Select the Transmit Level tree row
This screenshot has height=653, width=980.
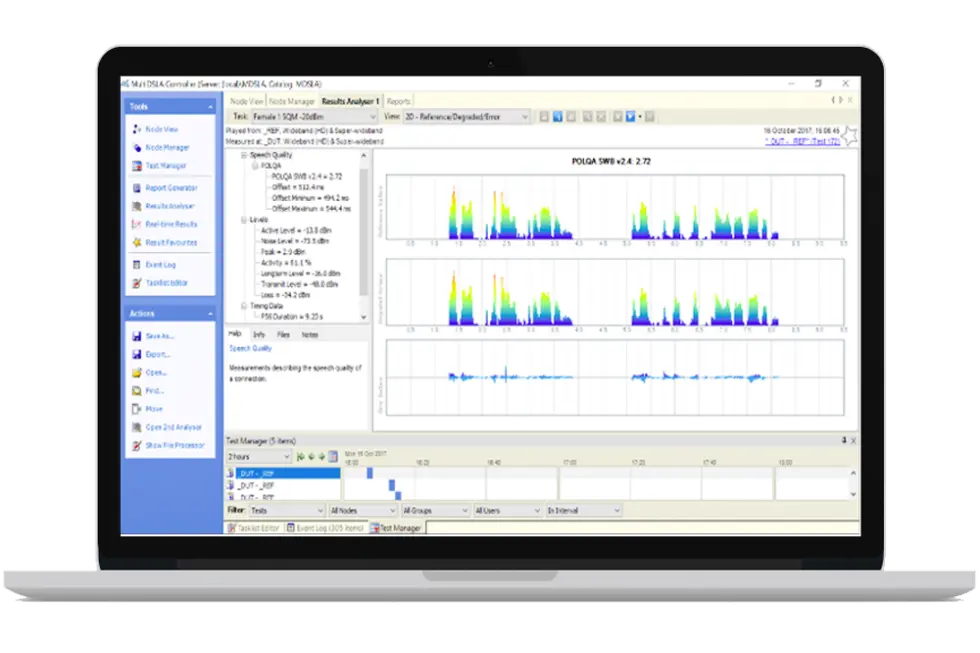299,284
